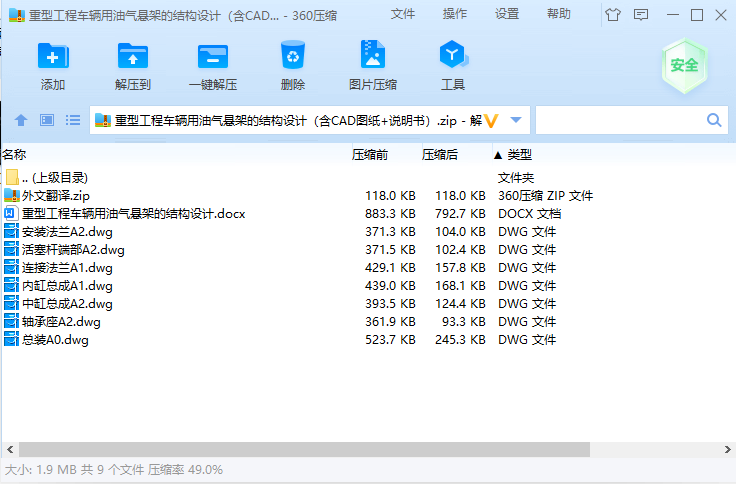This screenshot has height=484, width=736.
Task: Sort by the 压缩后 column header
Action: [440, 154]
